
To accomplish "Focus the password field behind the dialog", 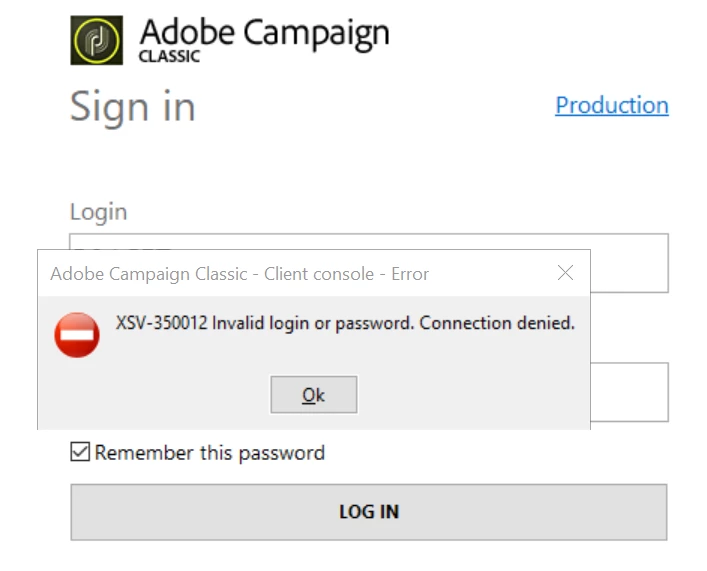I will pyautogui.click(x=628, y=391).
